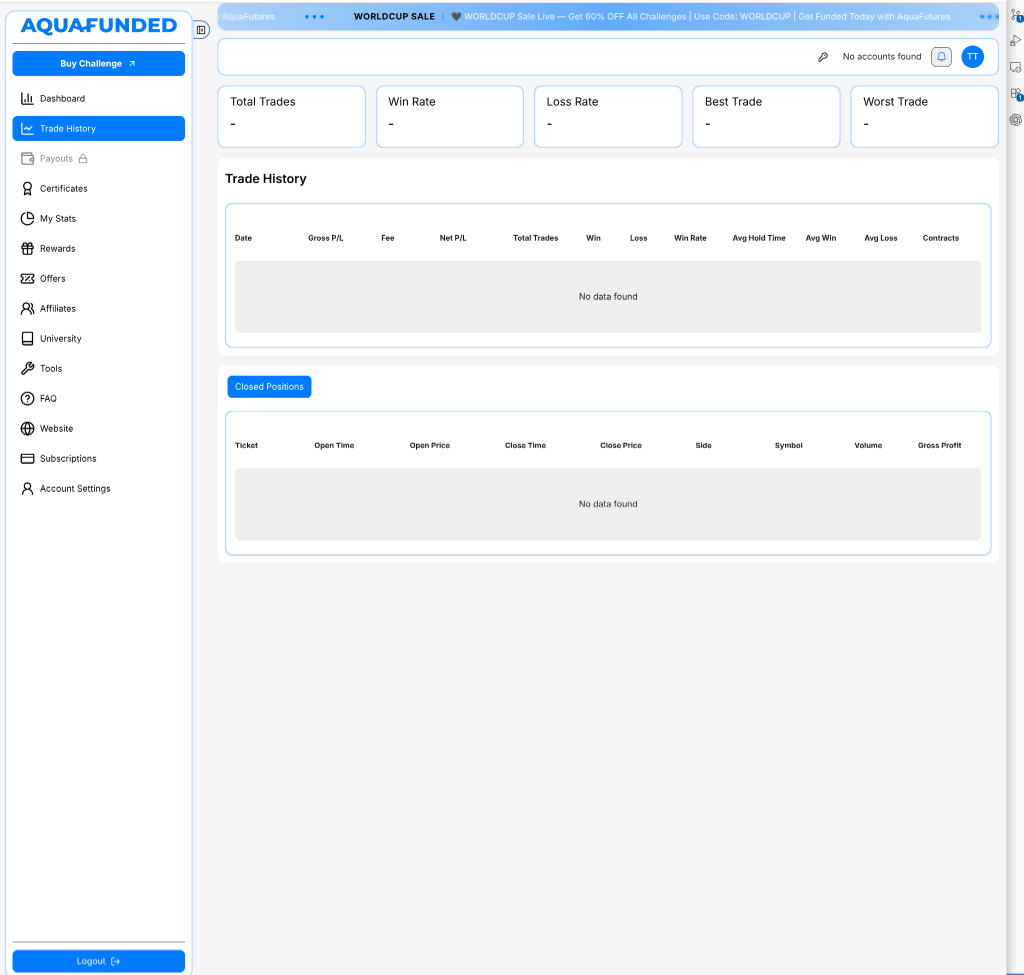Image resolution: width=1024 pixels, height=975 pixels.
Task: Click No data found in Closed Positions table
Action: (608, 504)
